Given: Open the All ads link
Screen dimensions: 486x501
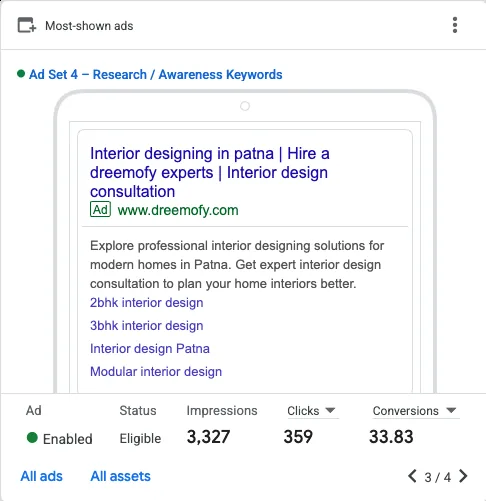Looking at the screenshot, I should [x=42, y=476].
